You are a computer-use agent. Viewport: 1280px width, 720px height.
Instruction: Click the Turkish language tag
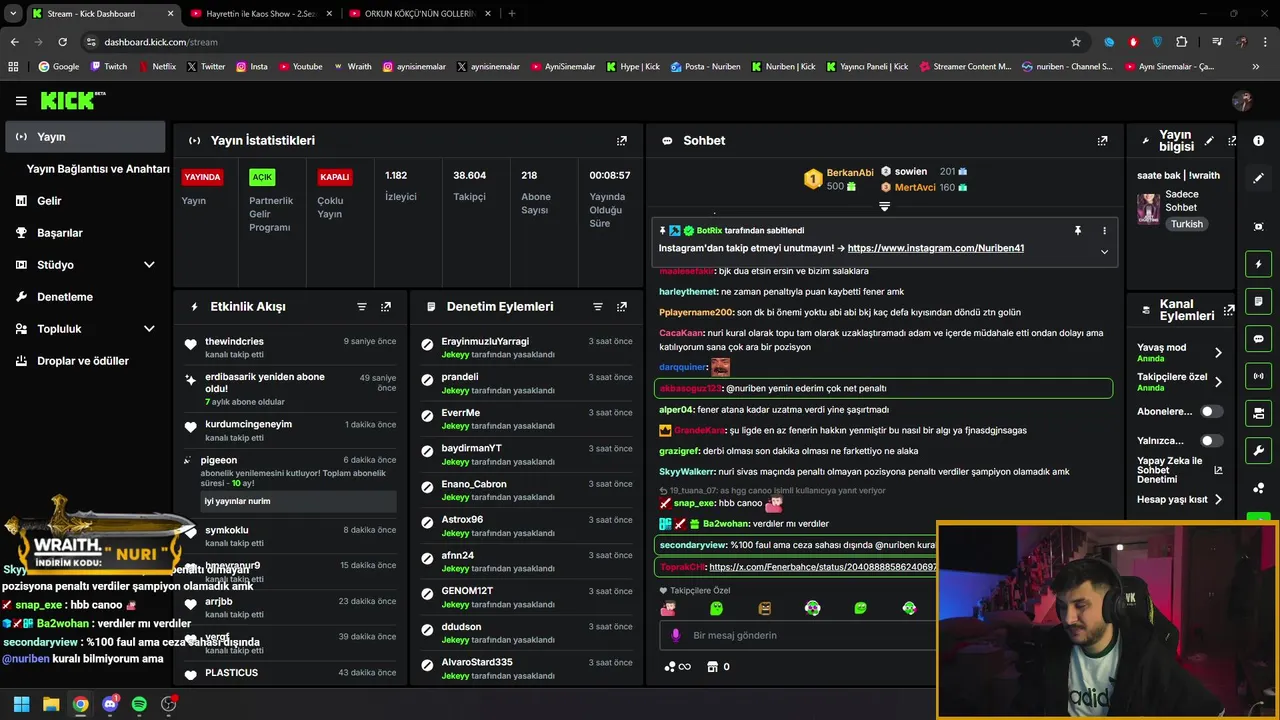point(1187,224)
